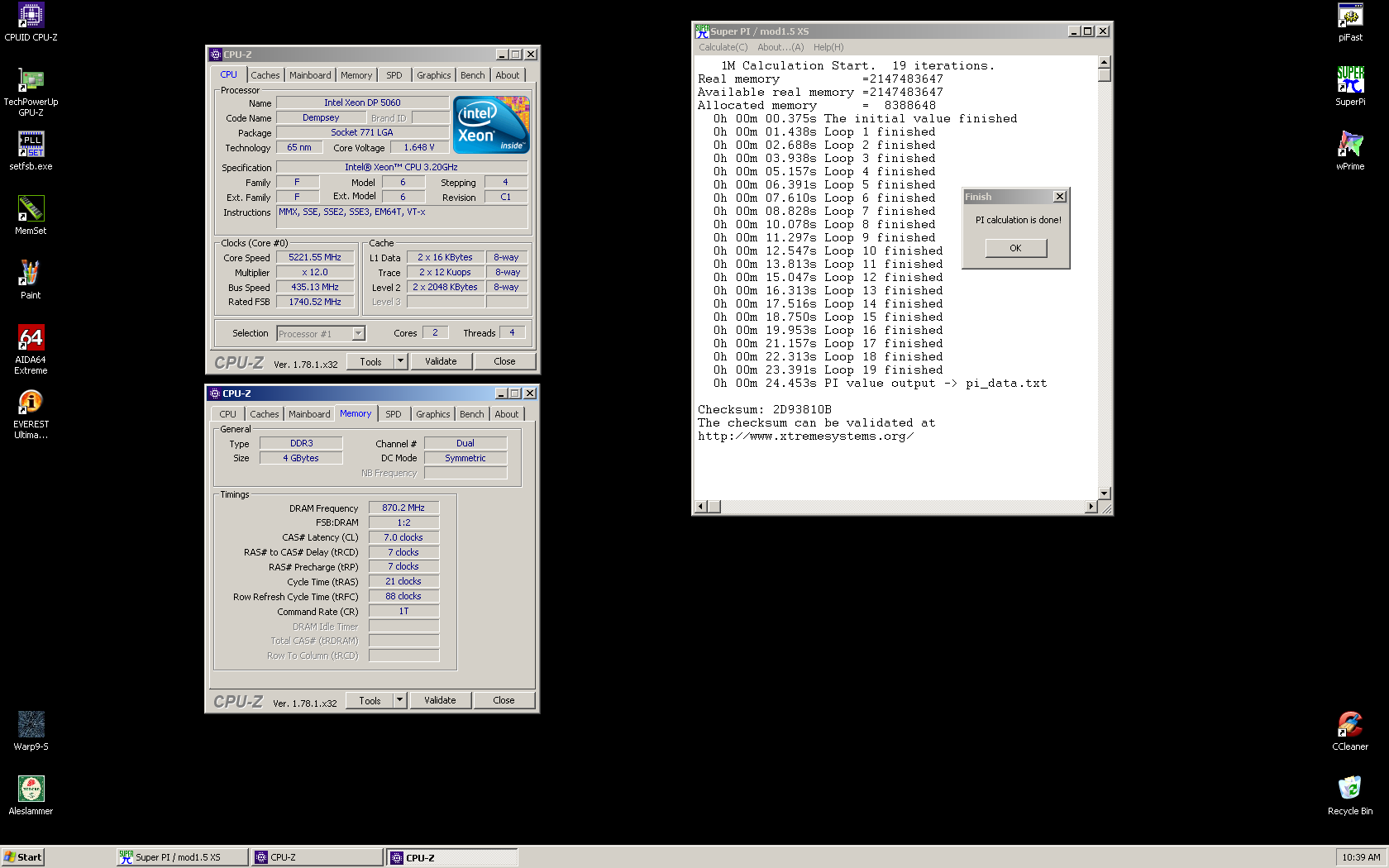Switch to About tab in lower CPU-Z

tap(507, 414)
